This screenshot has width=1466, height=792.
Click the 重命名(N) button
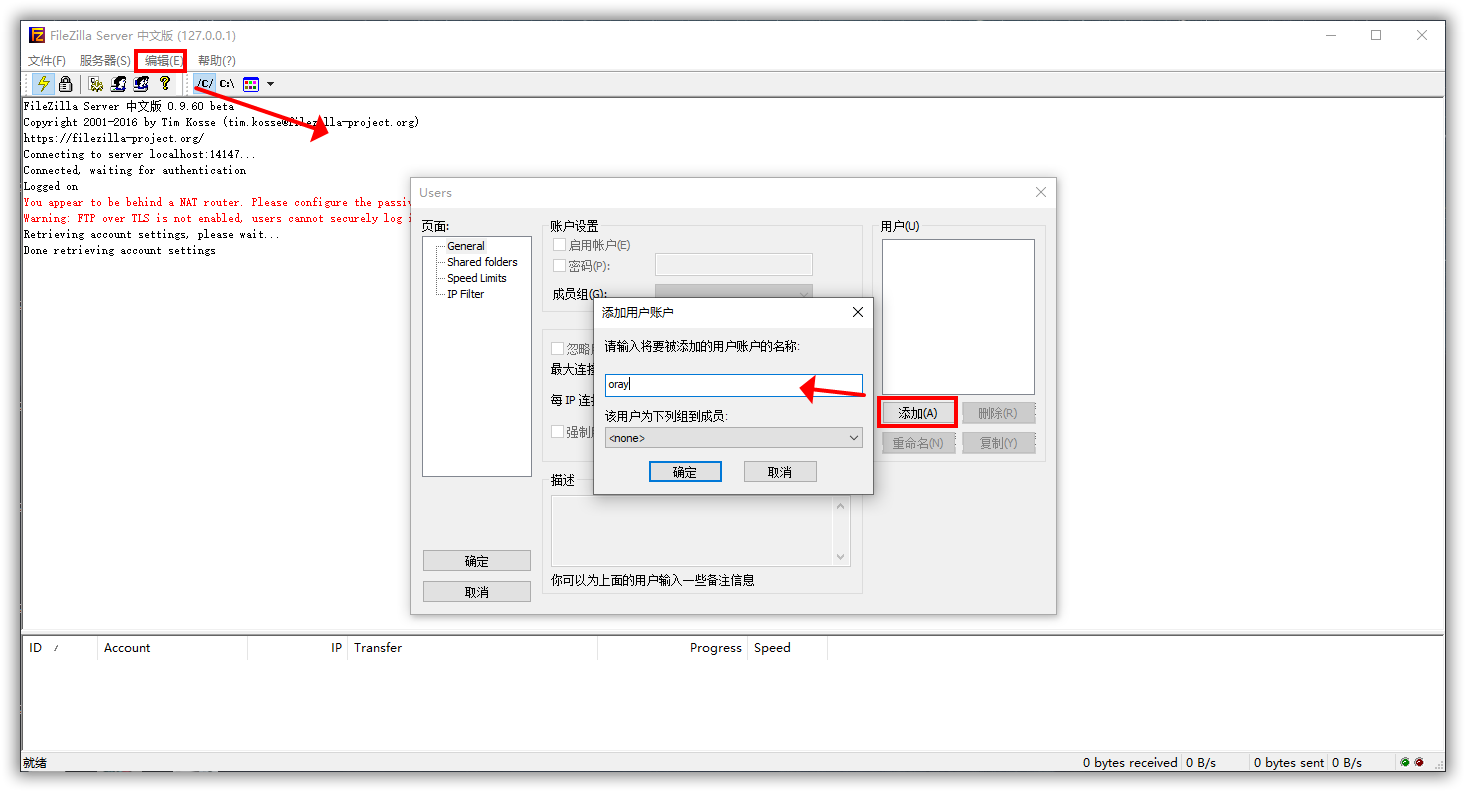(x=918, y=443)
